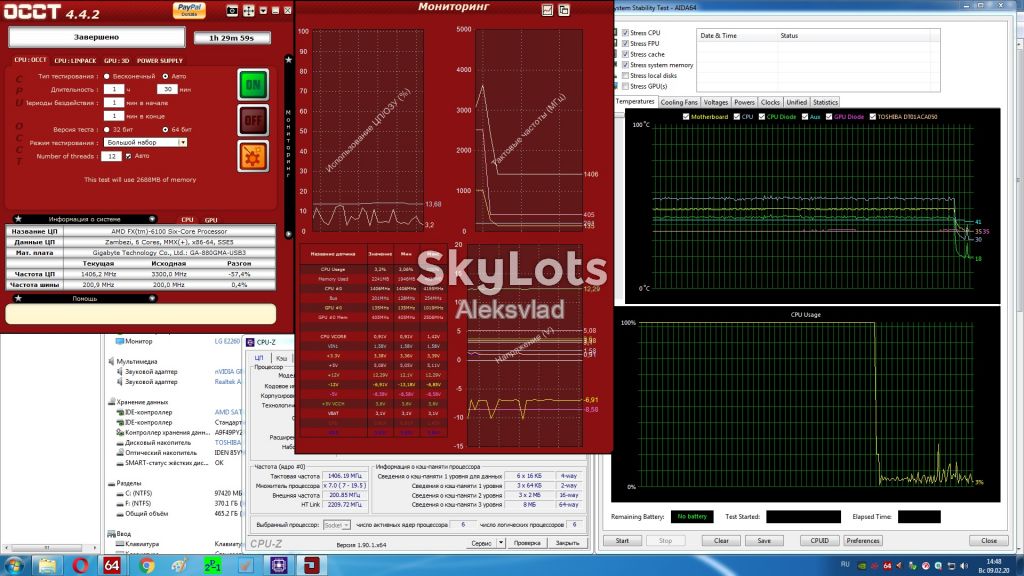Expand the Помощь section in OCCT

pyautogui.click(x=152, y=298)
